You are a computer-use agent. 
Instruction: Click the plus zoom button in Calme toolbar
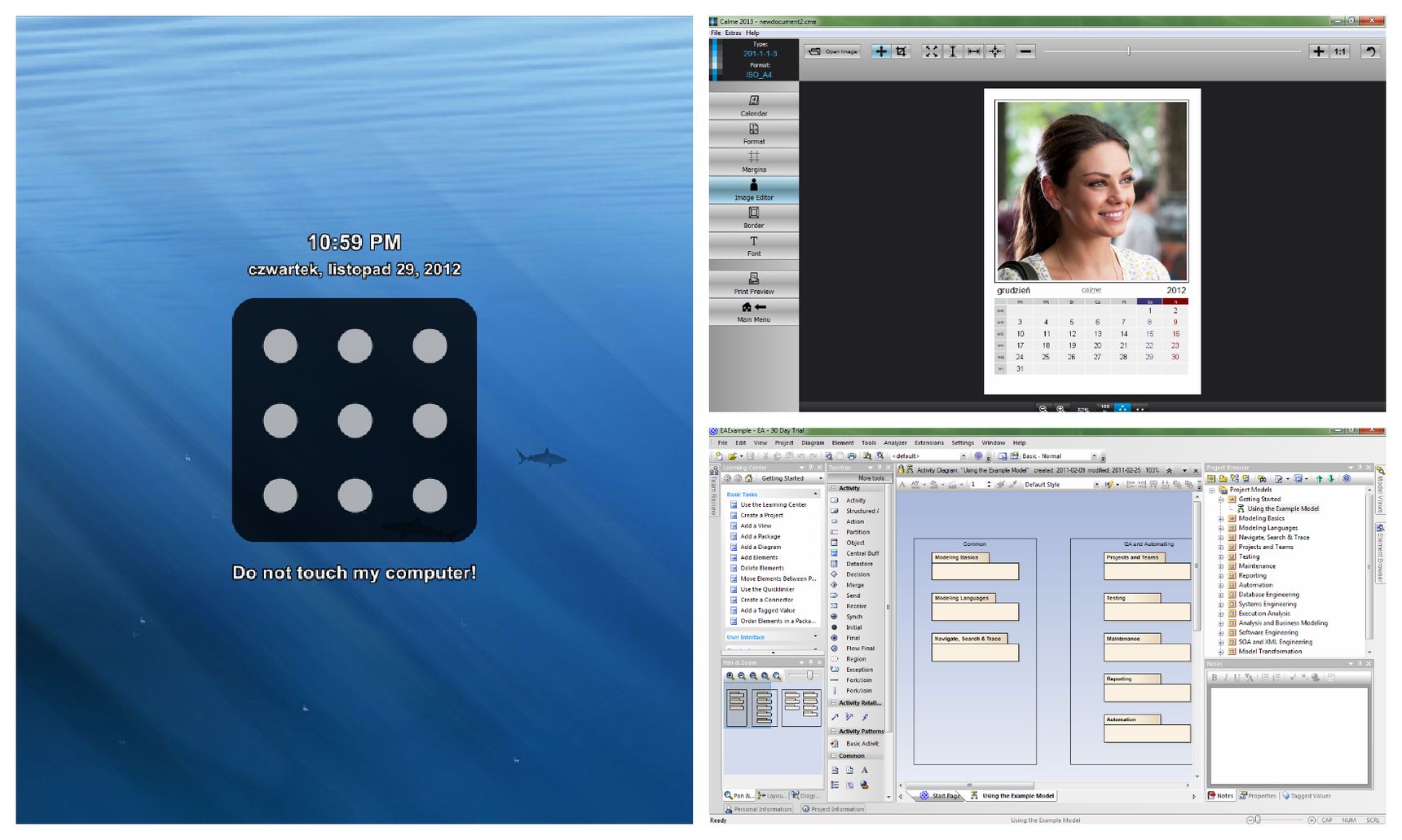pos(1318,51)
